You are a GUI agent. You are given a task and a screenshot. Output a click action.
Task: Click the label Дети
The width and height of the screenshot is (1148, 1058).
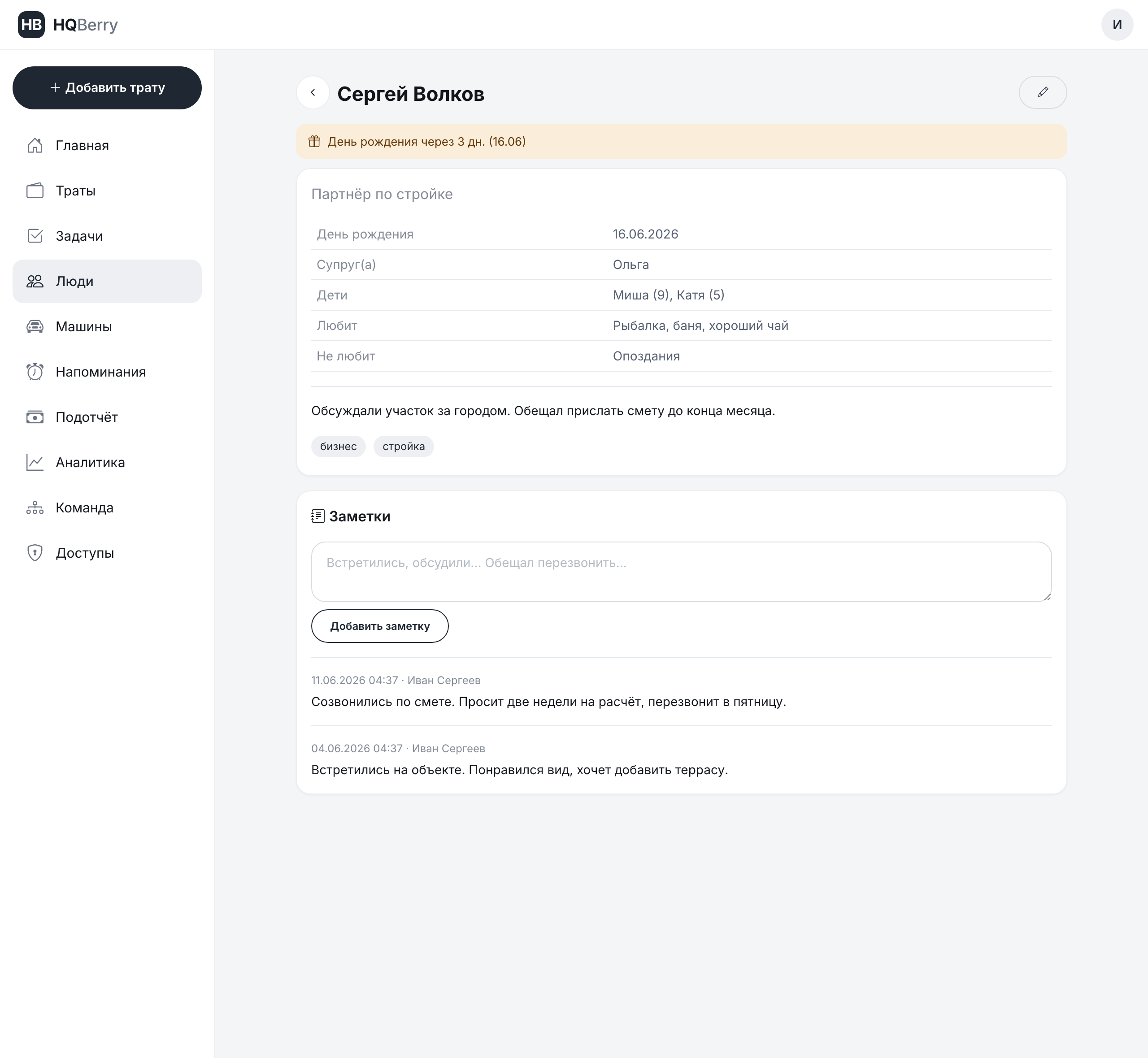332,295
